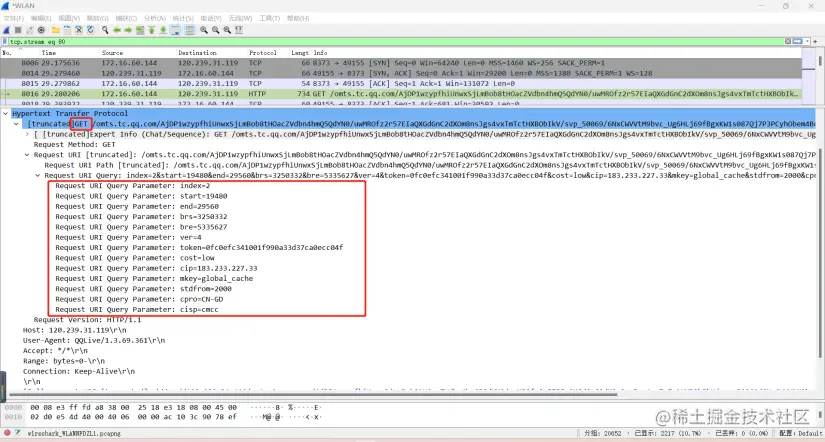Find a packet with the magnifier icon

click(x=105, y=30)
